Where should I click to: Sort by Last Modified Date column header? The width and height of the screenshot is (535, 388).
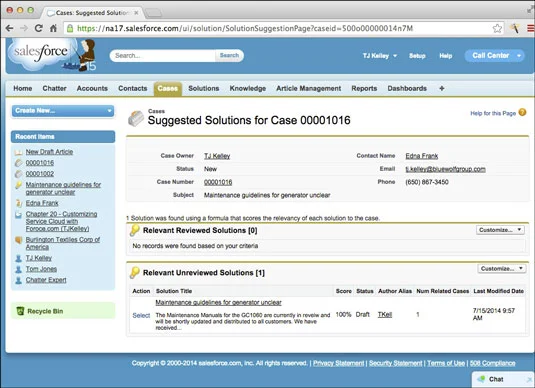(x=498, y=291)
